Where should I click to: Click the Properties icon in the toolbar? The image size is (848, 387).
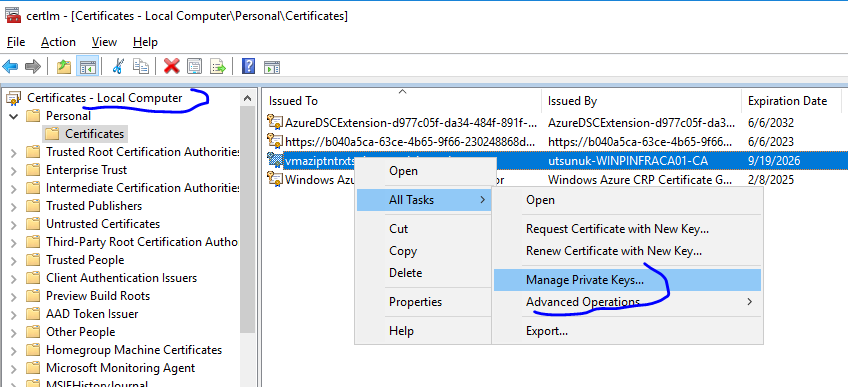(x=194, y=66)
